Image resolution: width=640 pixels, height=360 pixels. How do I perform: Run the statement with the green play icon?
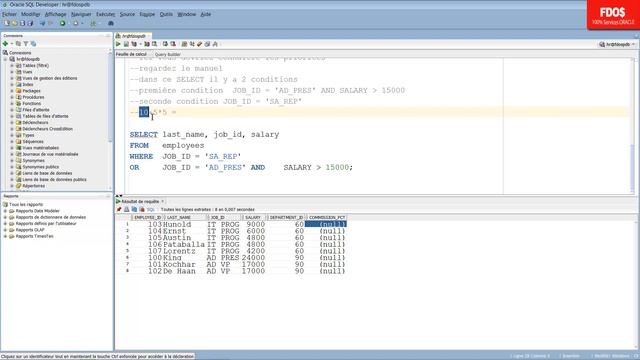tap(118, 44)
